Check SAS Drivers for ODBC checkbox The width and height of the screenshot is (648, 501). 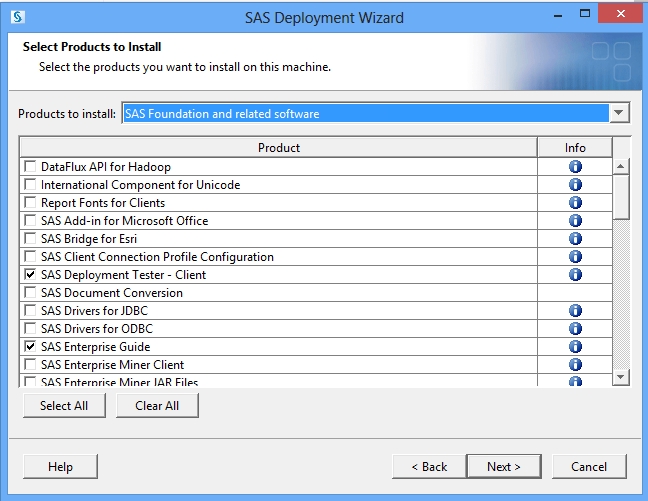30,328
